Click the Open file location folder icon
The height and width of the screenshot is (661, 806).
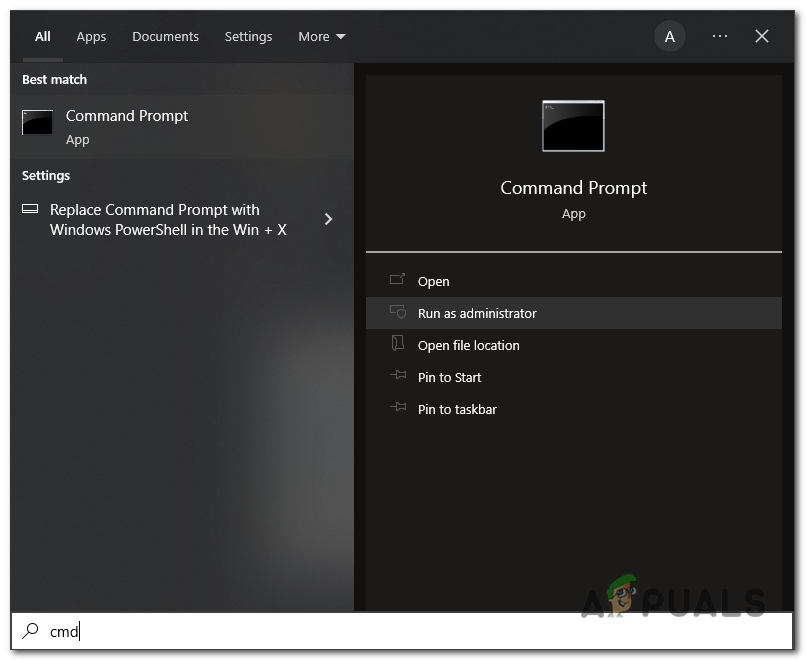pyautogui.click(x=399, y=345)
